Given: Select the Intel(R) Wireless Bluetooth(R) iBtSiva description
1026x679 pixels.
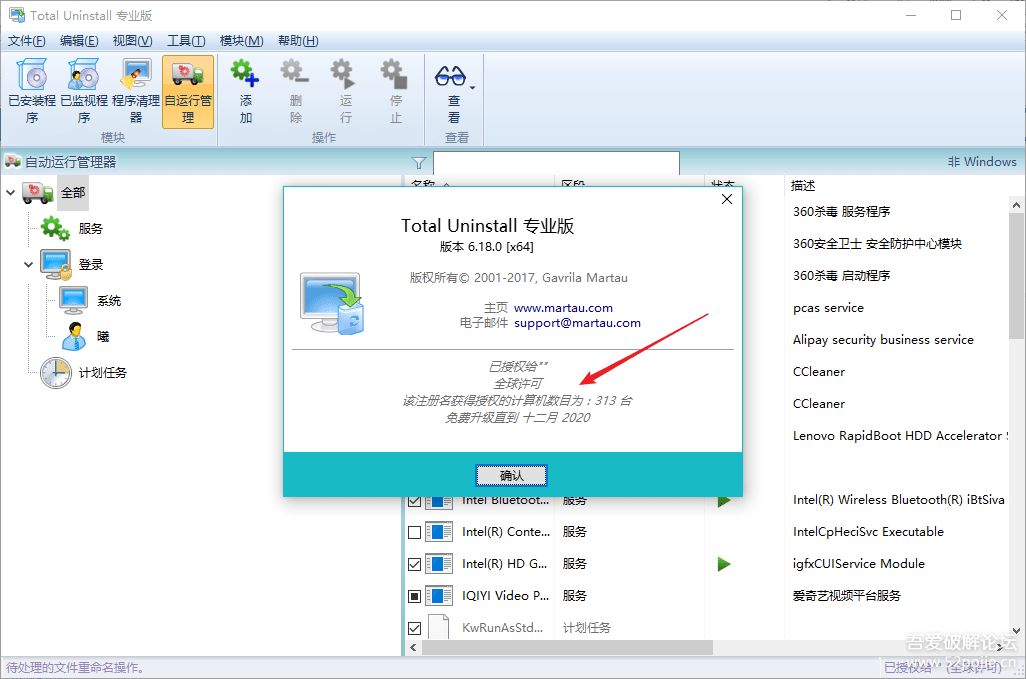Looking at the screenshot, I should coord(898,500).
